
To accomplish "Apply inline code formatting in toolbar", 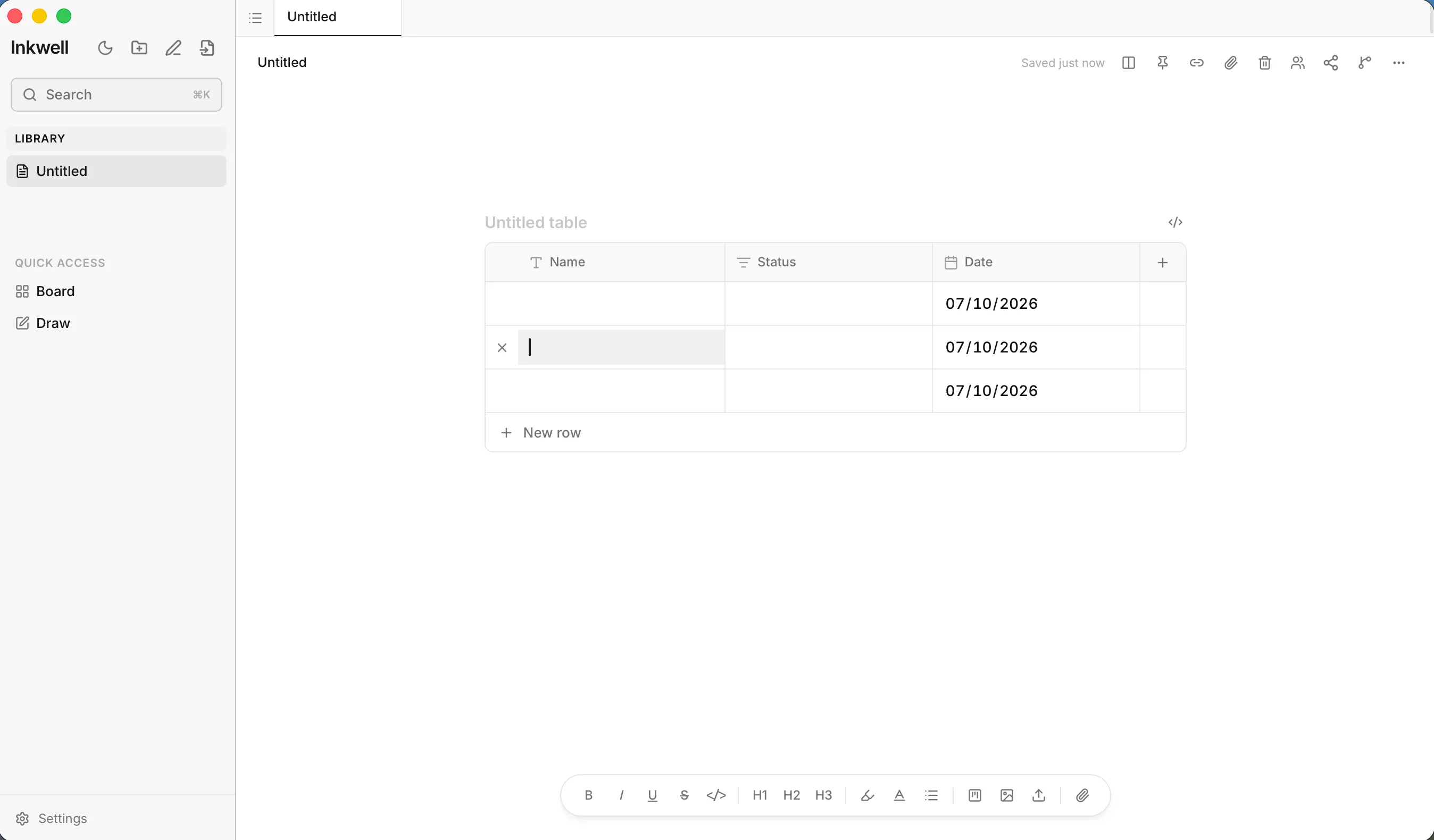I will 716,795.
